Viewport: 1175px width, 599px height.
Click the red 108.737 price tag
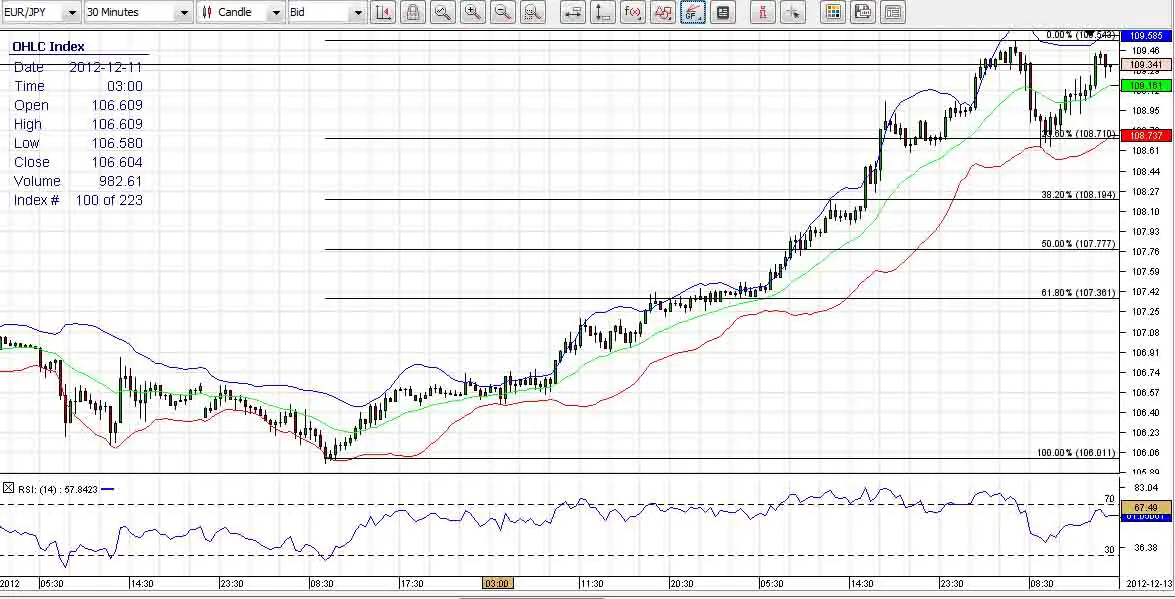coord(1146,135)
